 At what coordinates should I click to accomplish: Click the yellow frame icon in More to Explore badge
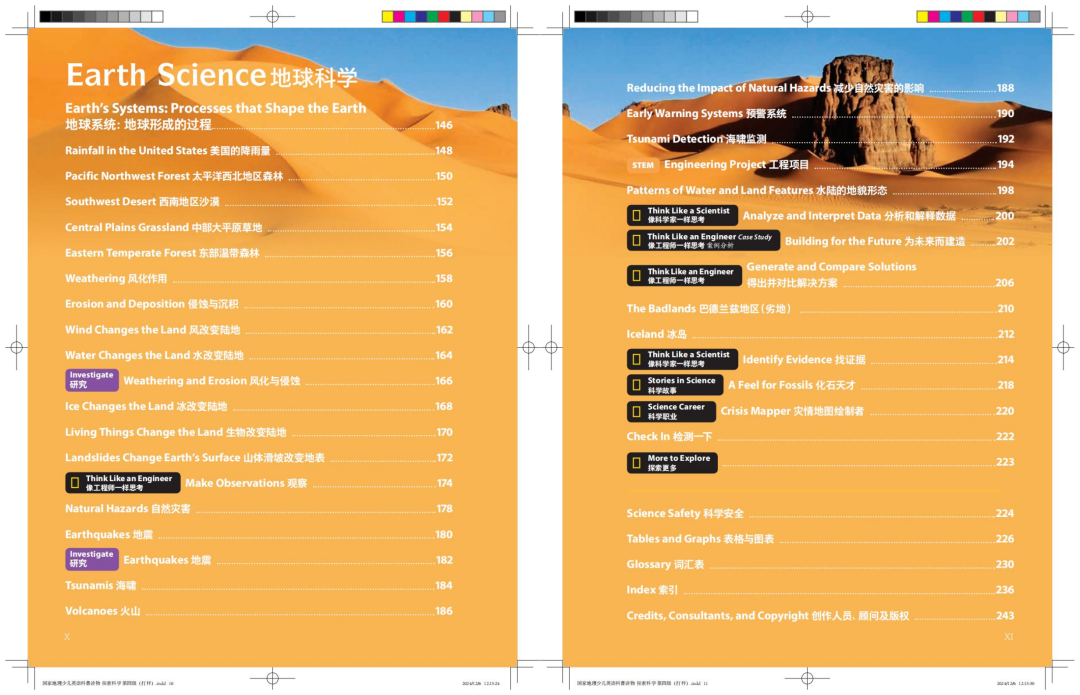tap(636, 463)
